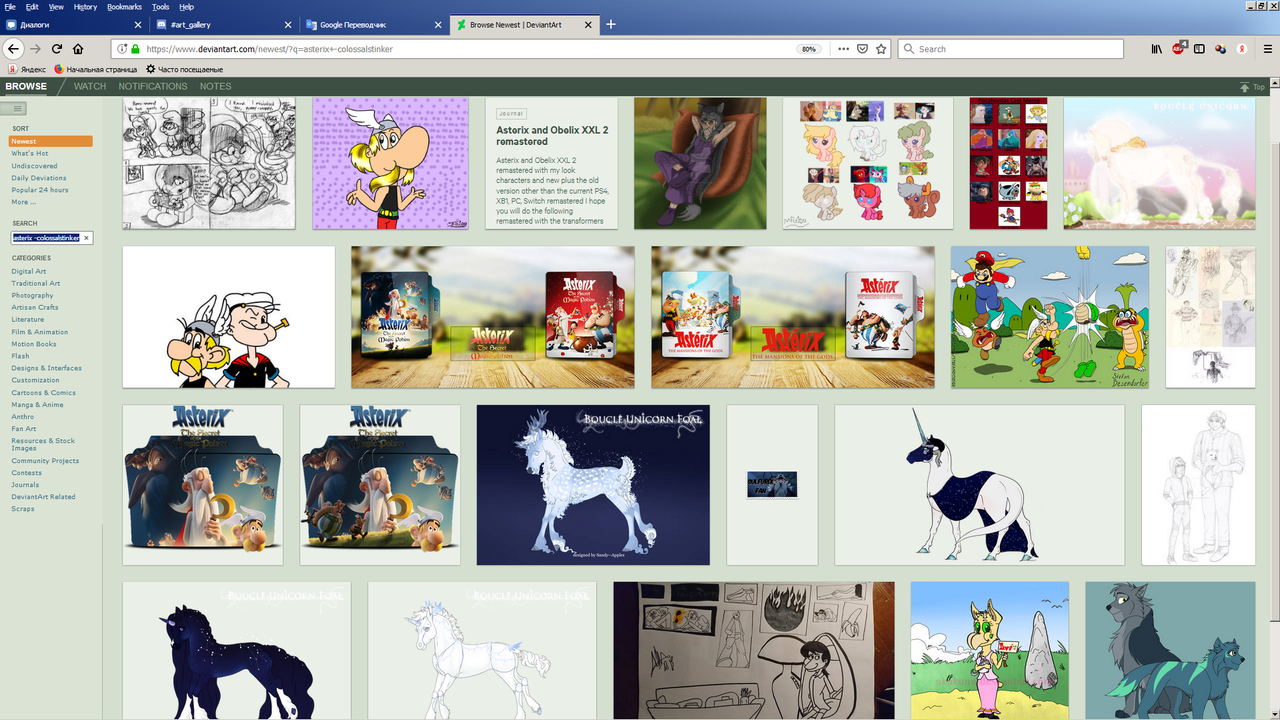Browse the Fan Art category
This screenshot has height=720, width=1280.
click(24, 428)
